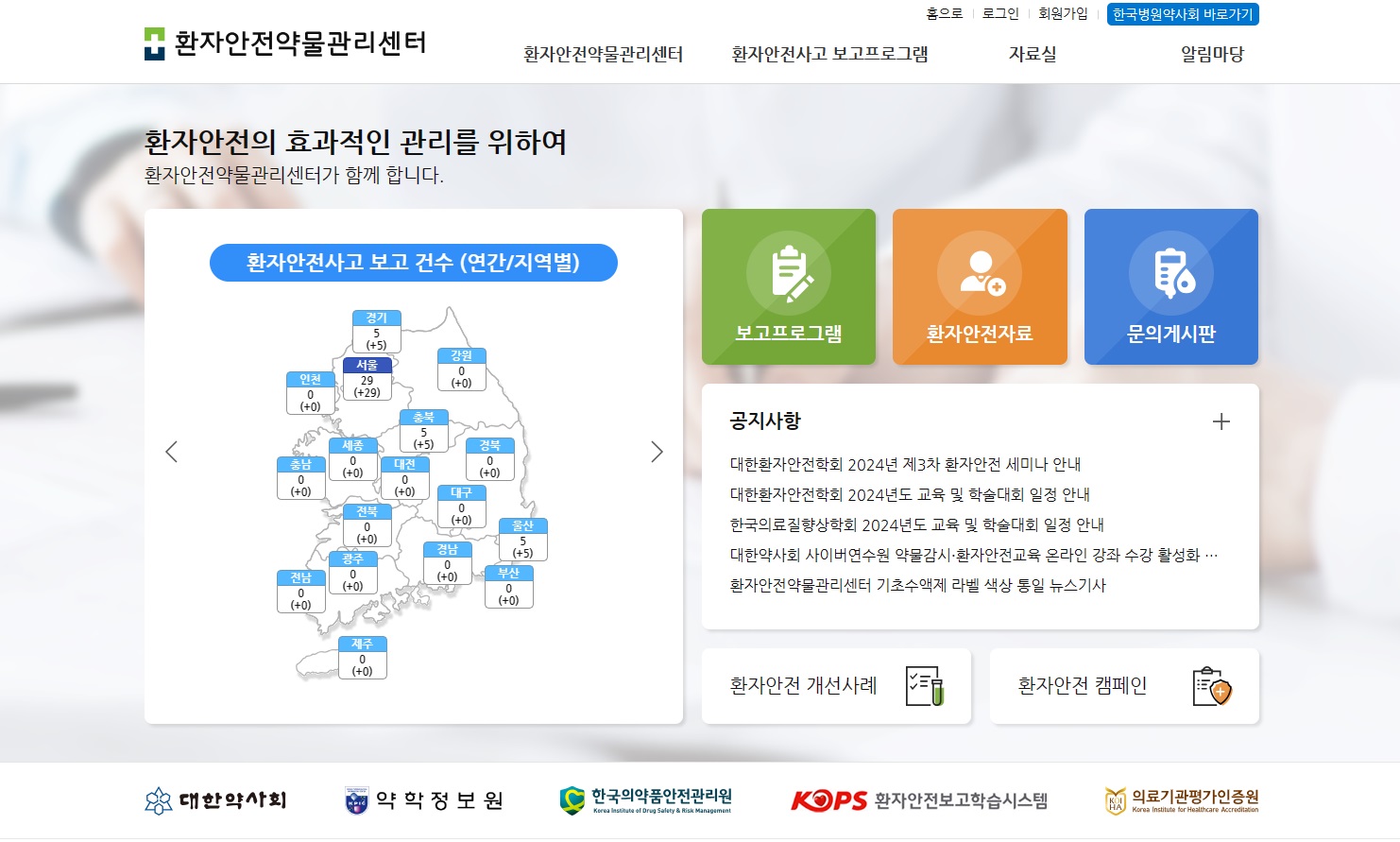Select the 대전 region label
The image size is (1400, 842).
pos(405,478)
